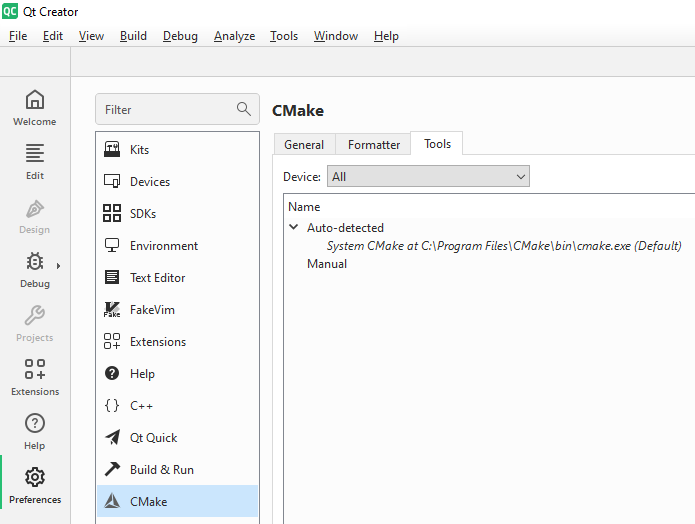Open the C++ preferences category
This screenshot has height=524, width=695.
(177, 406)
